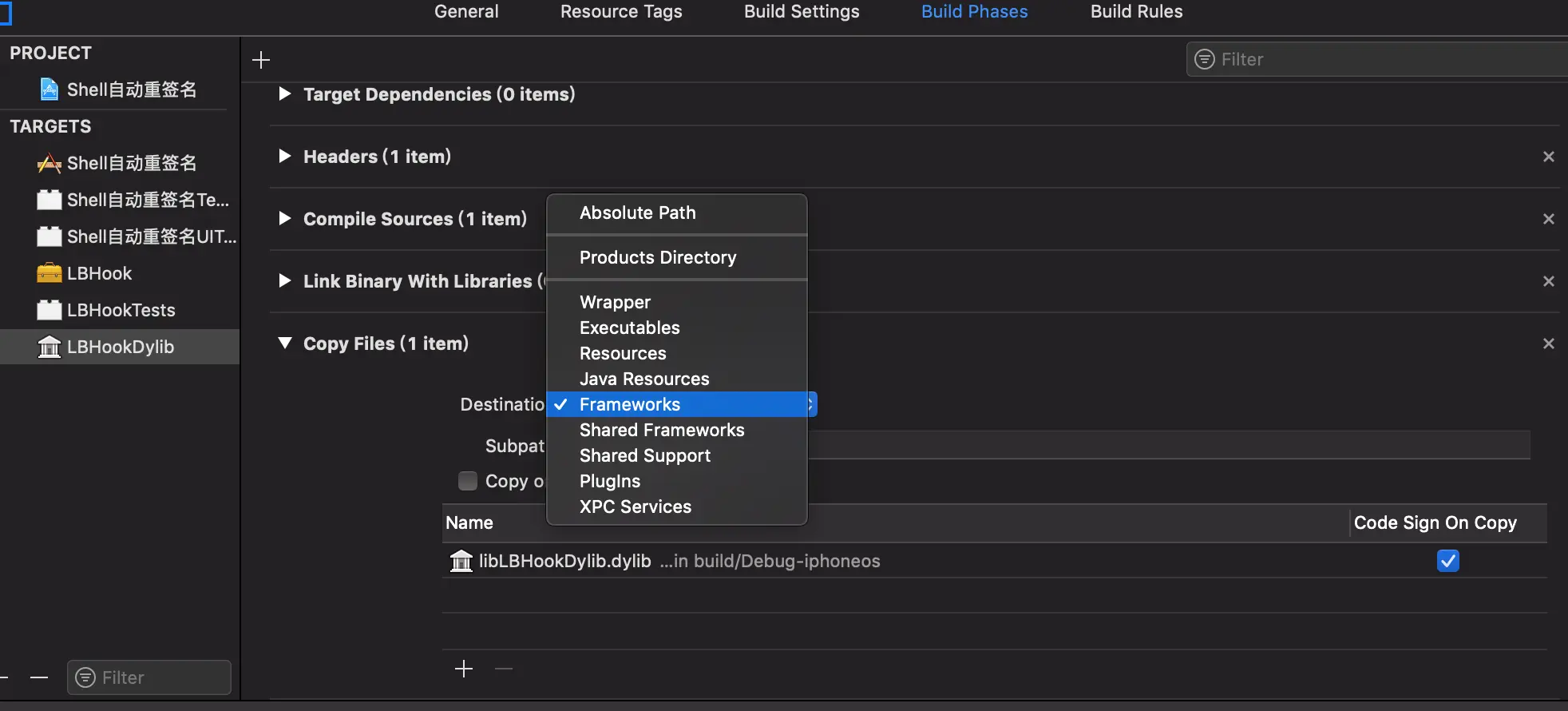Click the libLBHookDylib.dylib file icon
Screen dimensions: 1568x711
point(461,561)
